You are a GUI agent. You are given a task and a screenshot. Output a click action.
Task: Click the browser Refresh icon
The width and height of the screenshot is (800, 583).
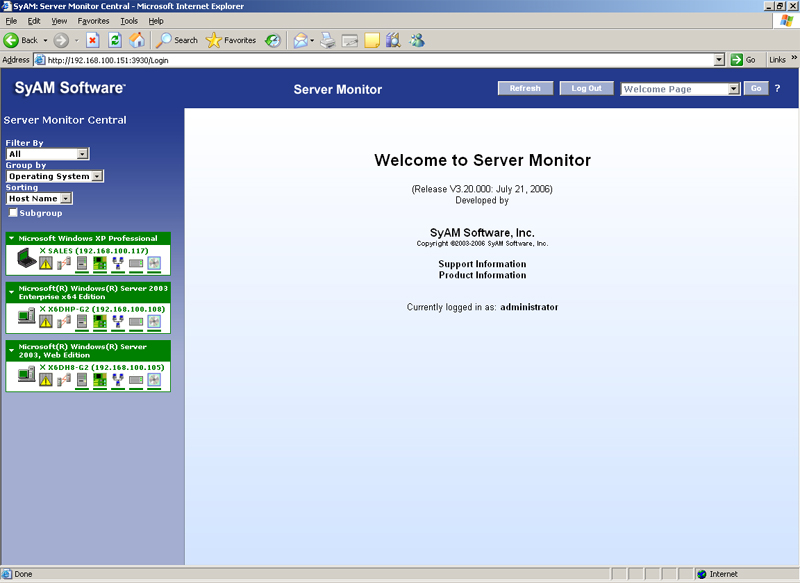(x=115, y=40)
